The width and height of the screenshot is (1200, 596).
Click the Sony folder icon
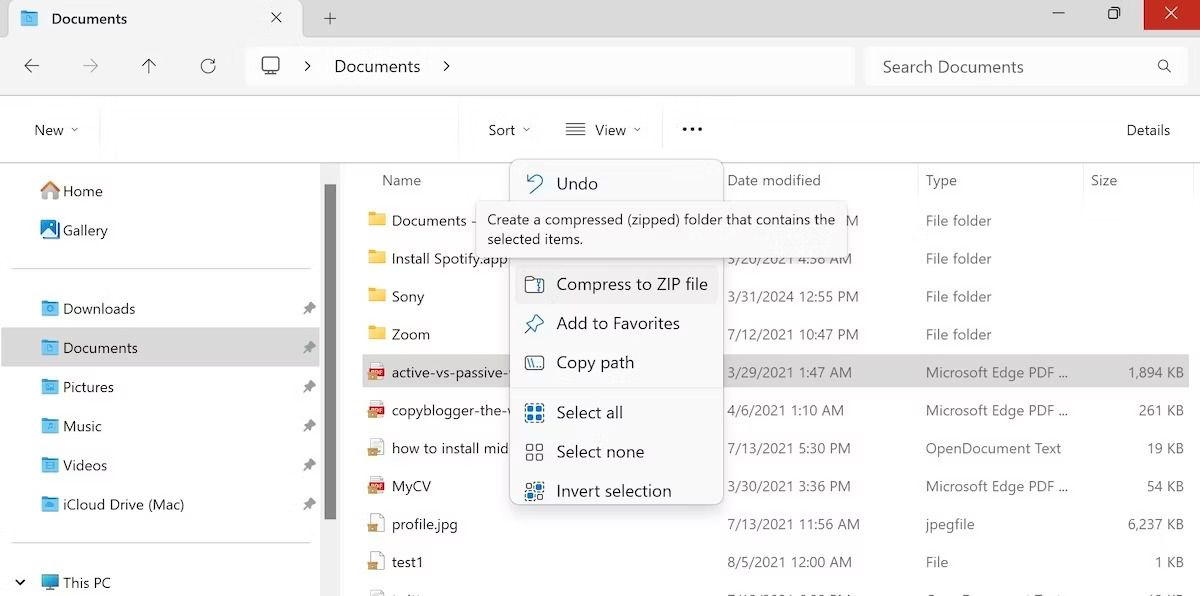coord(377,295)
